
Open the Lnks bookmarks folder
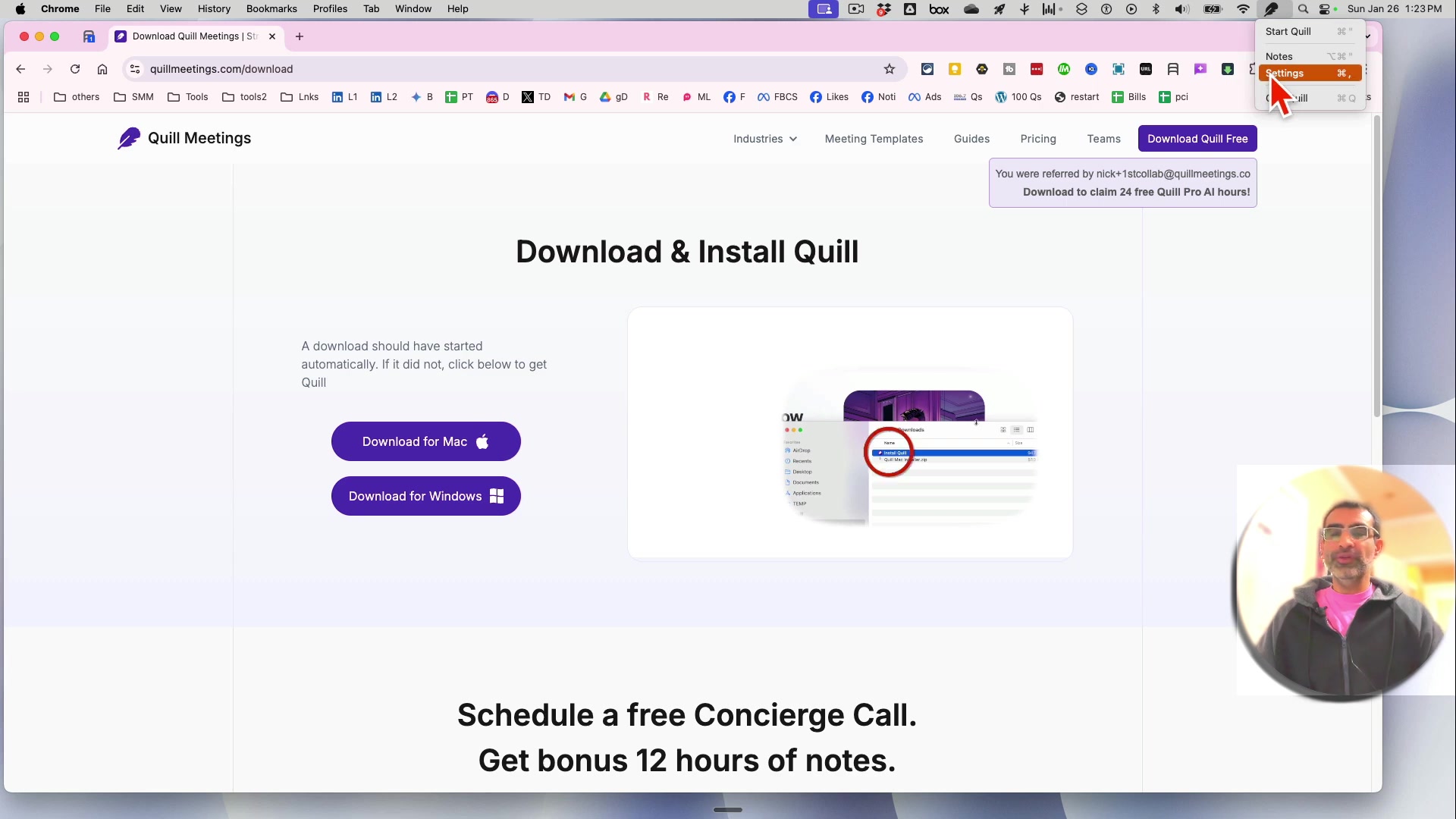[x=299, y=97]
